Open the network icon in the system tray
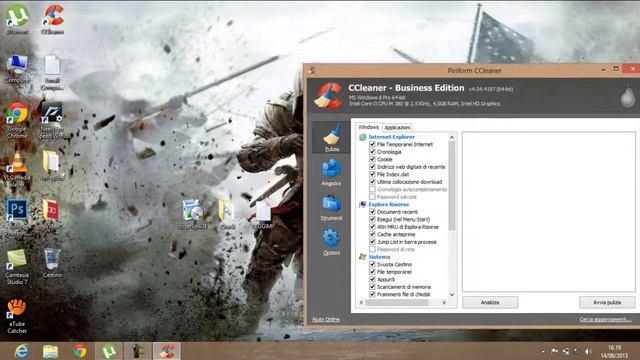 [x=566, y=351]
